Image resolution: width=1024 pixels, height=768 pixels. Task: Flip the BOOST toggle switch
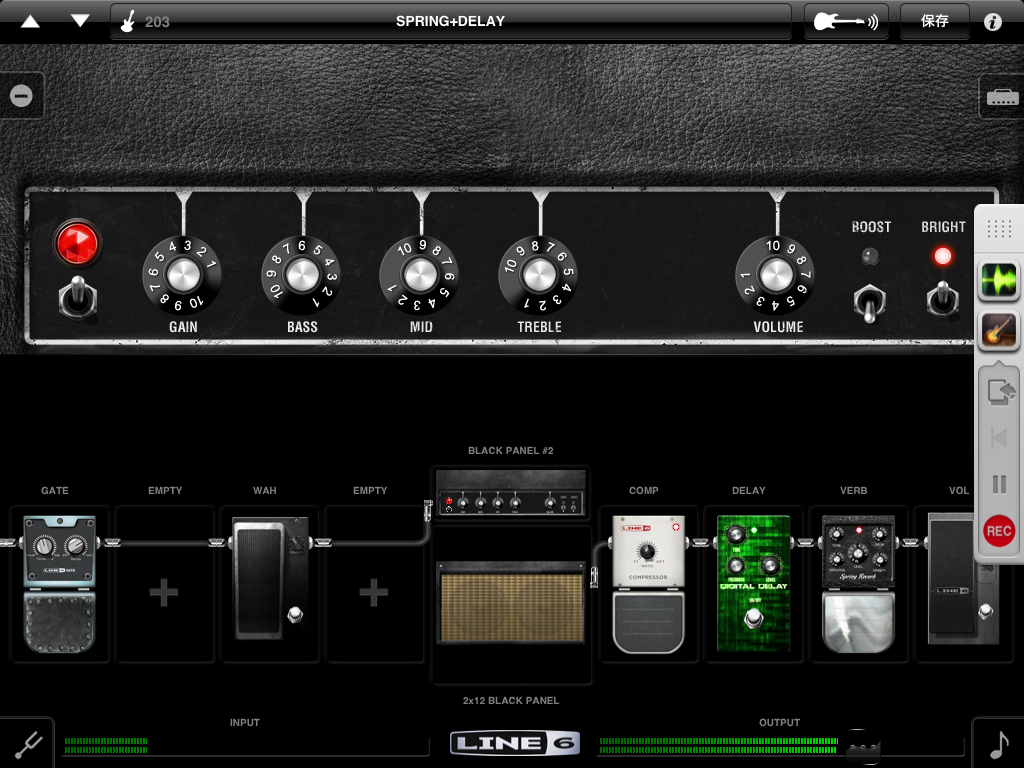tap(869, 303)
